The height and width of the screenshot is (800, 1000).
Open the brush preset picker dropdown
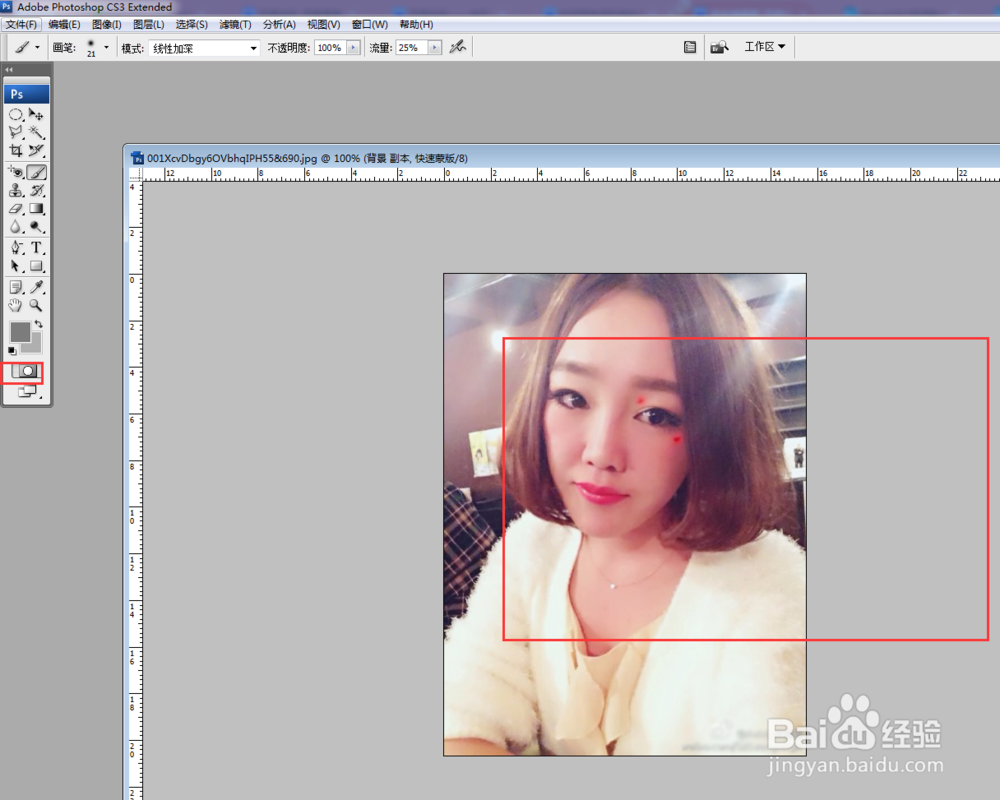click(x=106, y=47)
